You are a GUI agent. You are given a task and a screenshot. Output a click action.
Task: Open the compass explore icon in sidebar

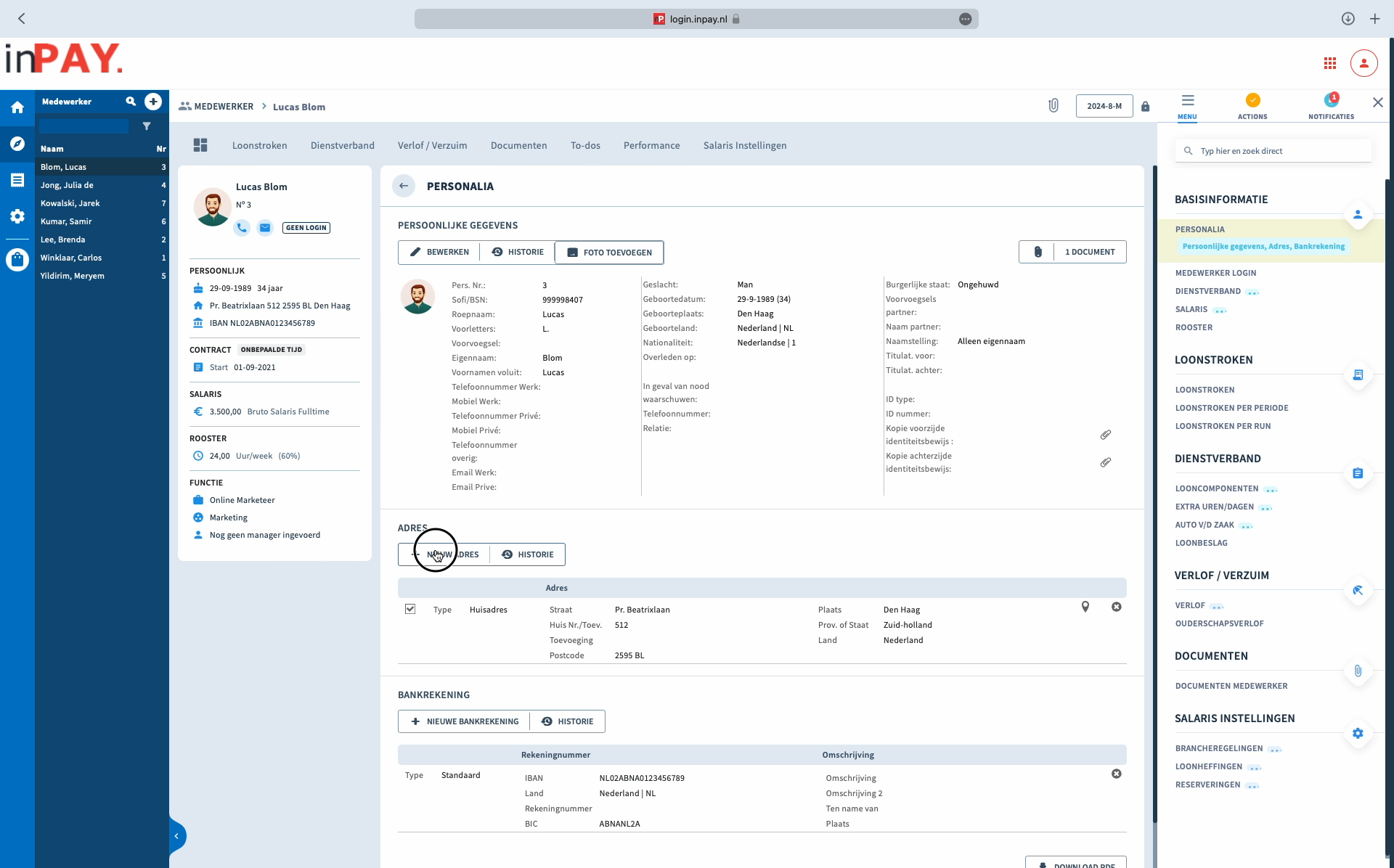17,144
